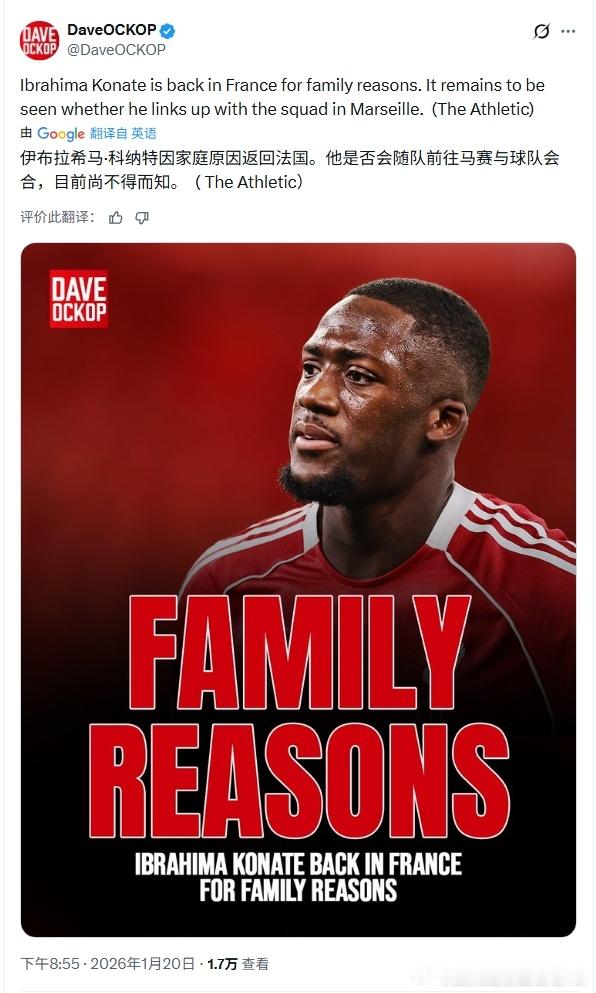Image resolution: width=596 pixels, height=993 pixels.
Task: Click the 'Back in France' caption in image
Action: pyautogui.click(x=298, y=878)
